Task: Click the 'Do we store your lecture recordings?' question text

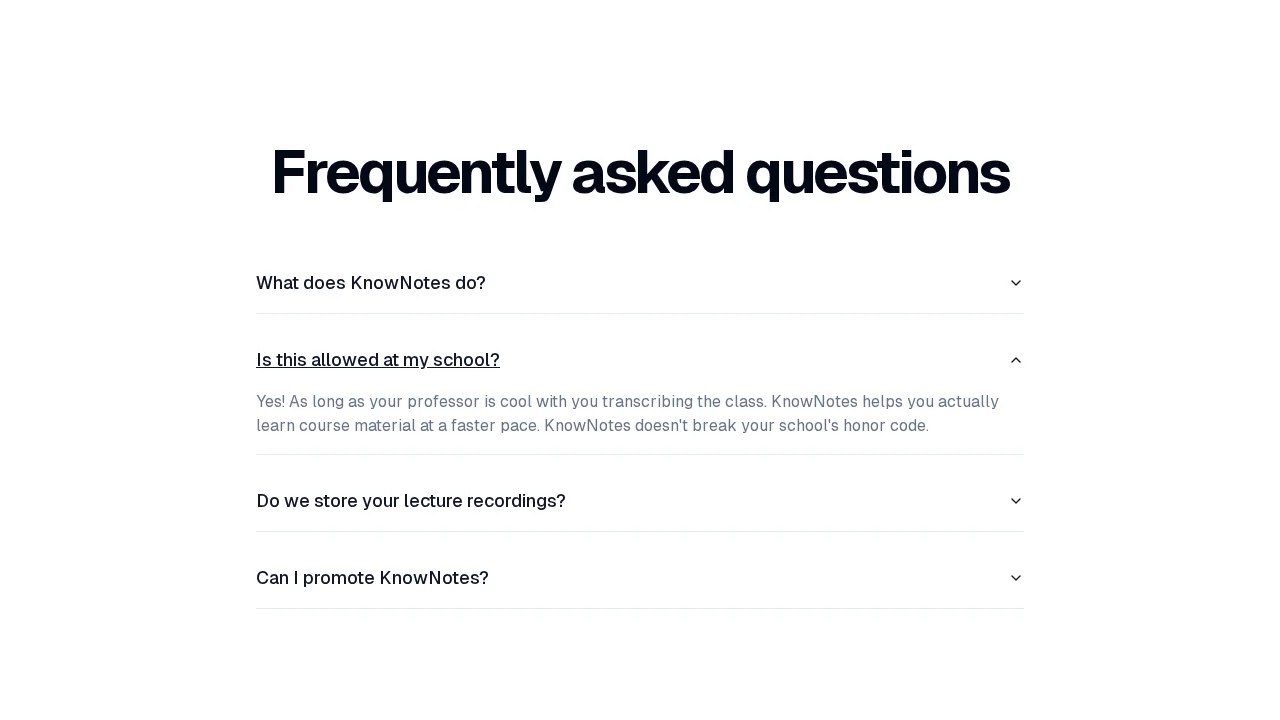Action: coord(411,501)
